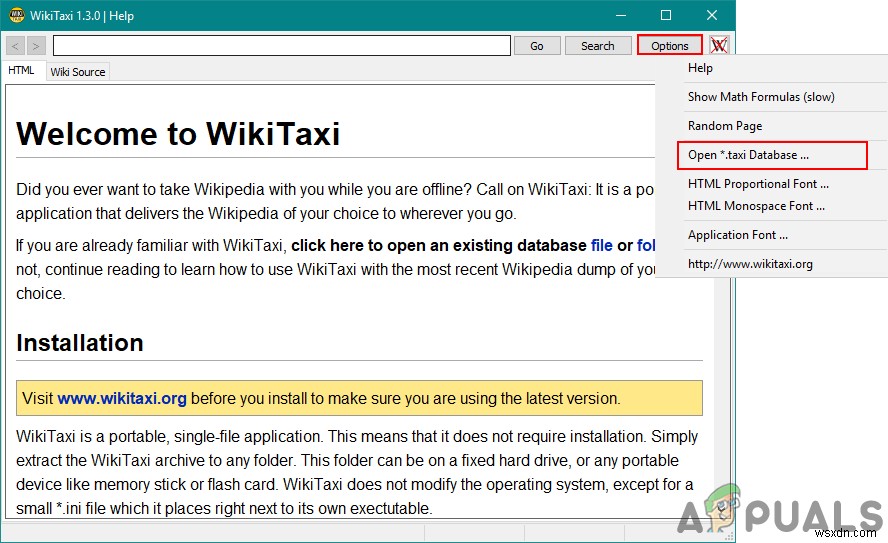Viewport: 888px width, 543px height.
Task: Switch to the Wiki Source tab
Action: [x=78, y=72]
